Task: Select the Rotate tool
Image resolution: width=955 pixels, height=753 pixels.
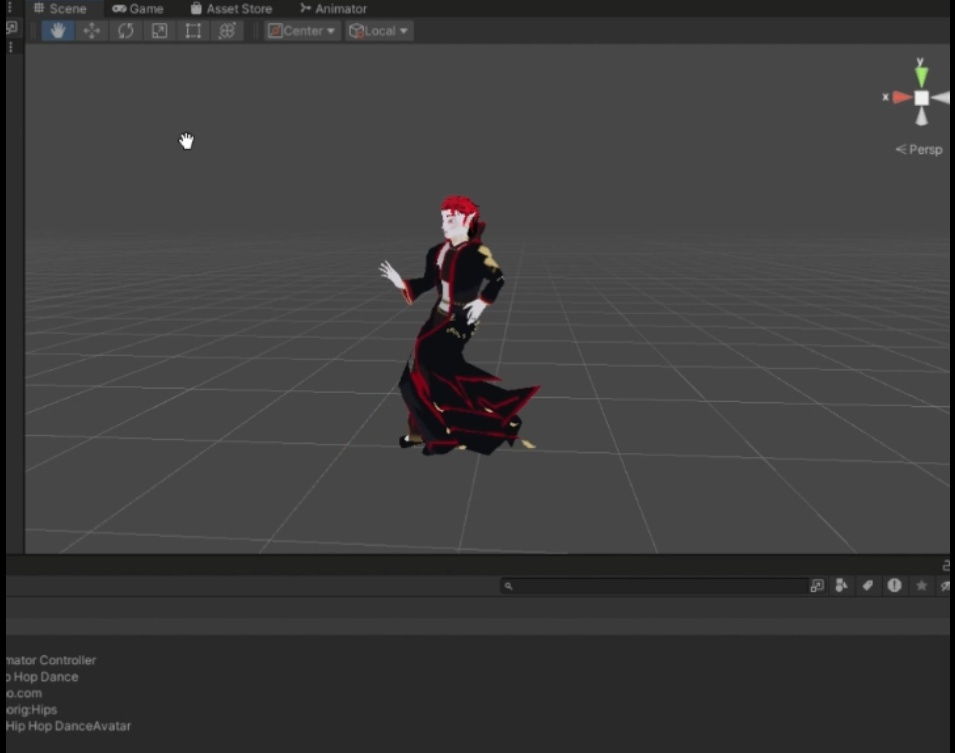Action: click(x=125, y=30)
